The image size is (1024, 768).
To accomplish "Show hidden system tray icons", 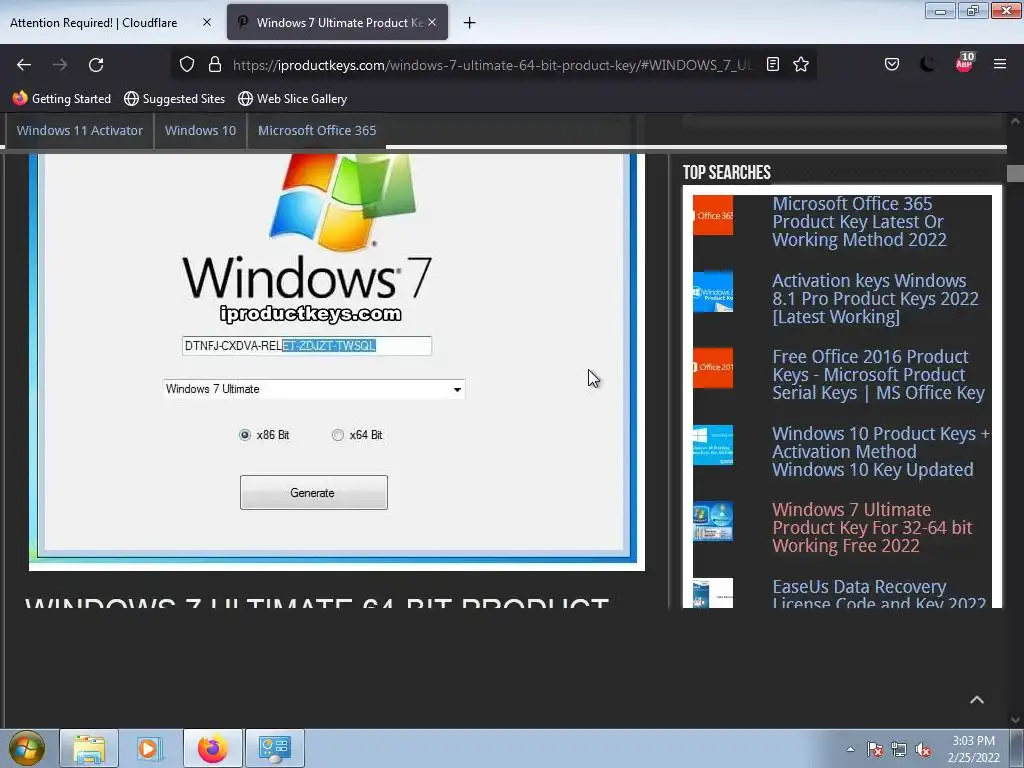I will (x=850, y=749).
